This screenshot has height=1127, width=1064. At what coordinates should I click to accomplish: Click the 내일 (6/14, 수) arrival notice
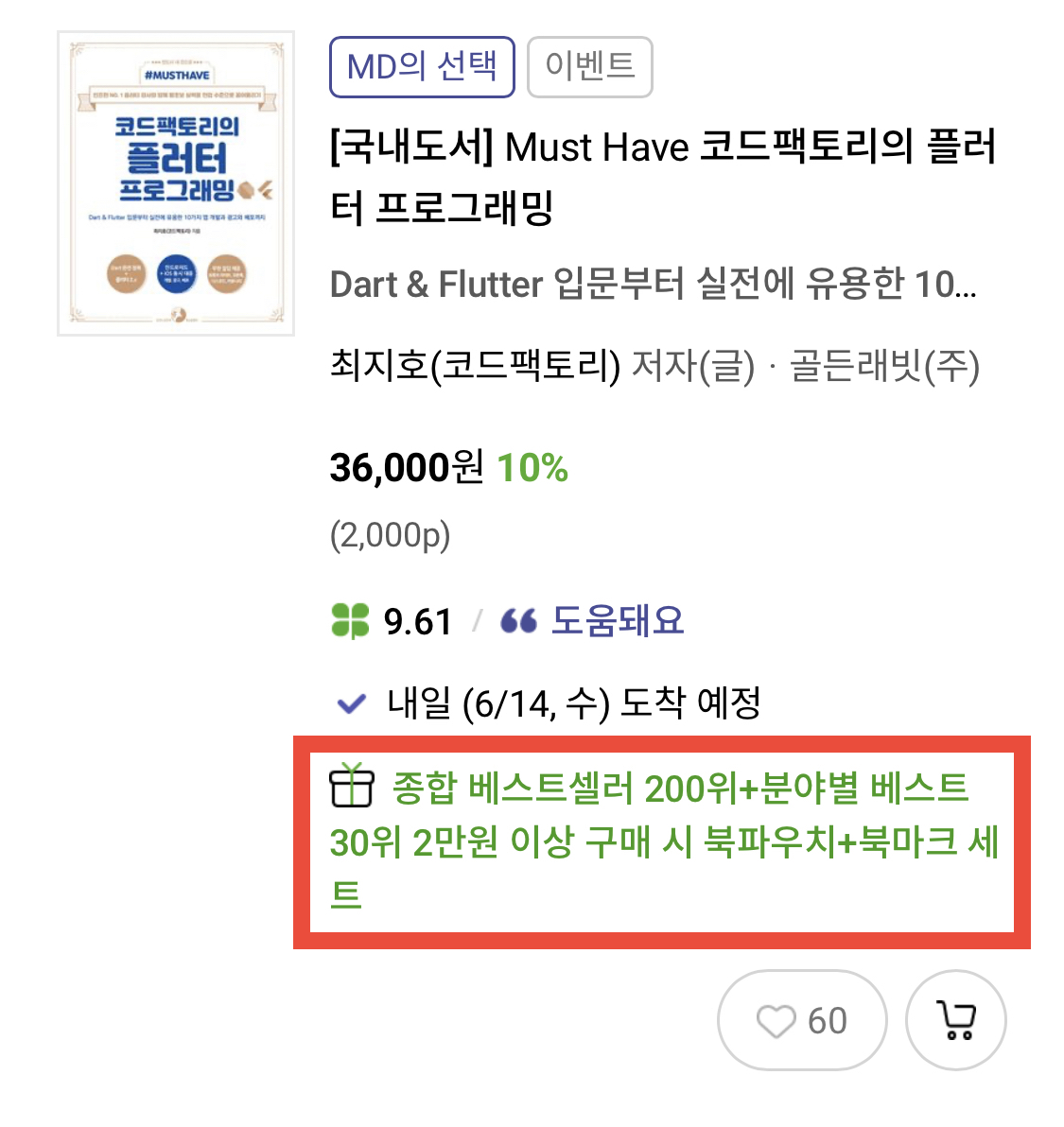574,702
